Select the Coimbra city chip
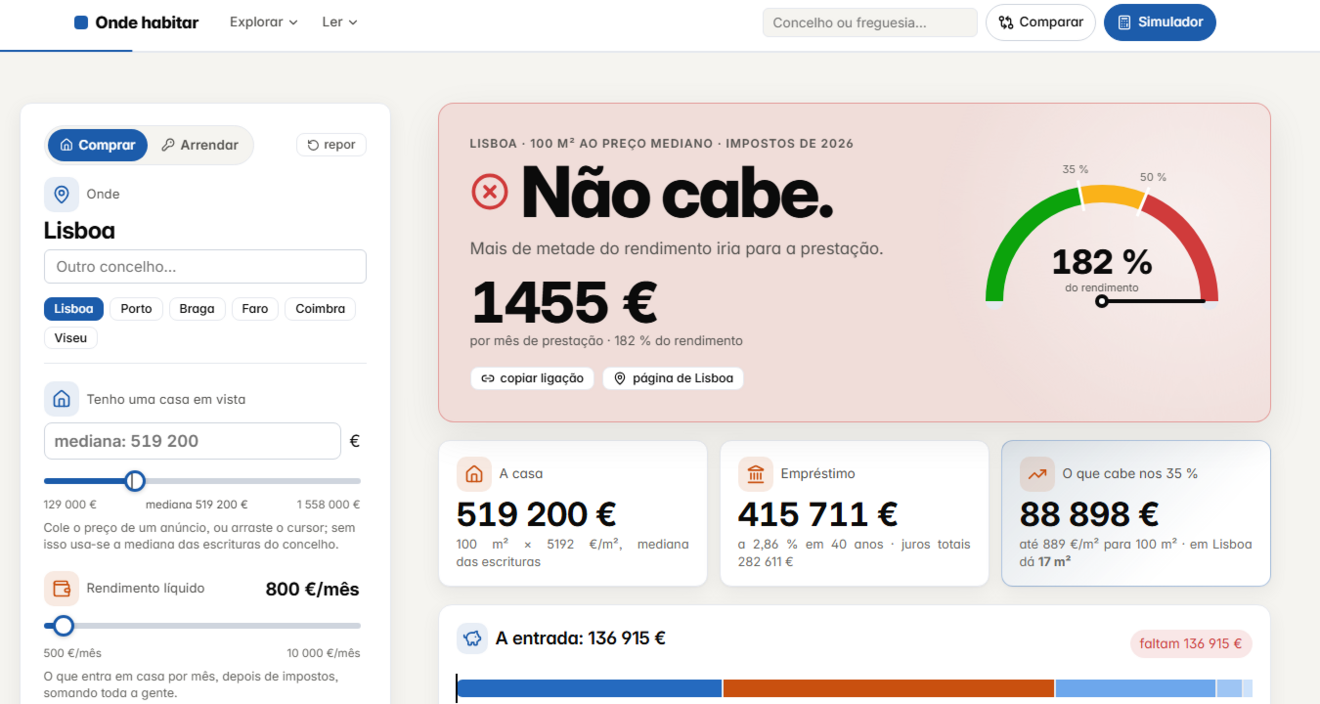Image resolution: width=1320 pixels, height=704 pixels. point(320,309)
